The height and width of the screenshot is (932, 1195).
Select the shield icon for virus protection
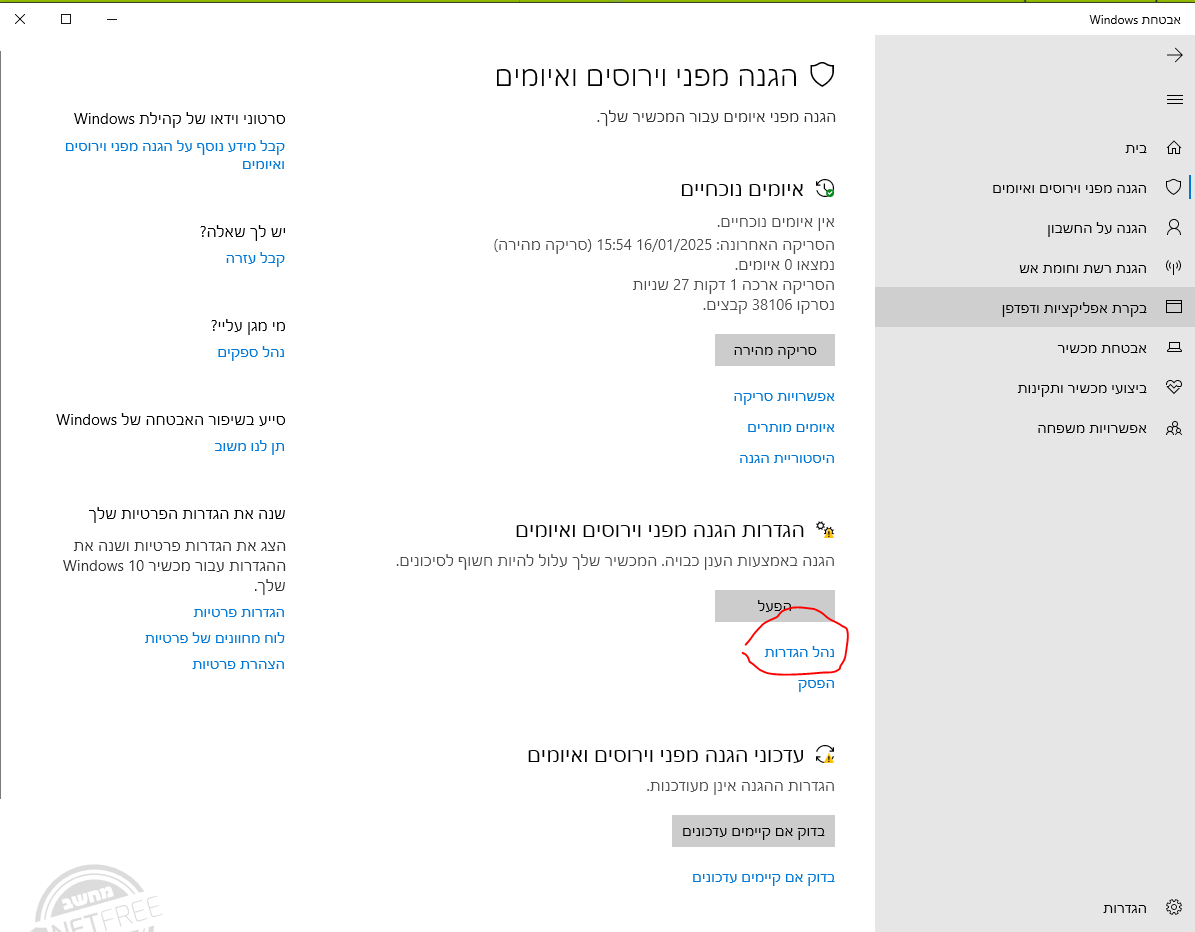pos(1172,187)
